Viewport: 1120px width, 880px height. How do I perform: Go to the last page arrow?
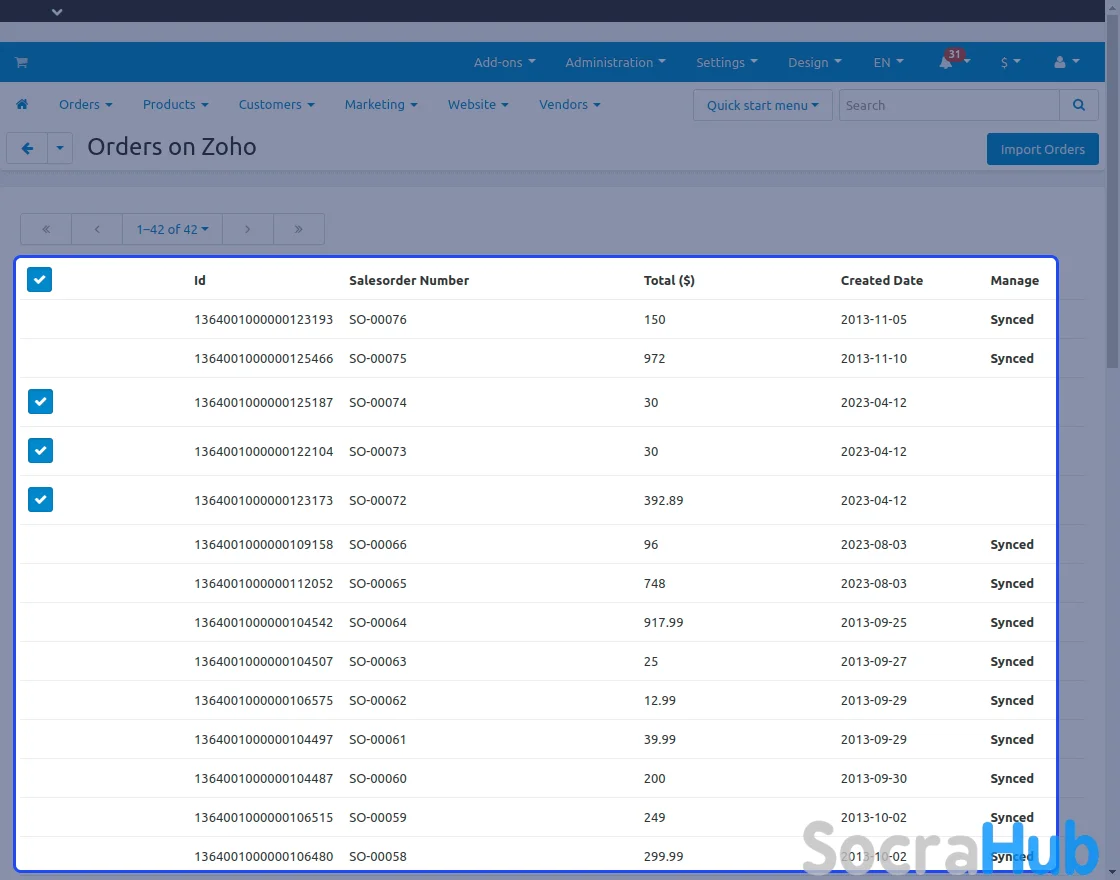click(x=298, y=229)
